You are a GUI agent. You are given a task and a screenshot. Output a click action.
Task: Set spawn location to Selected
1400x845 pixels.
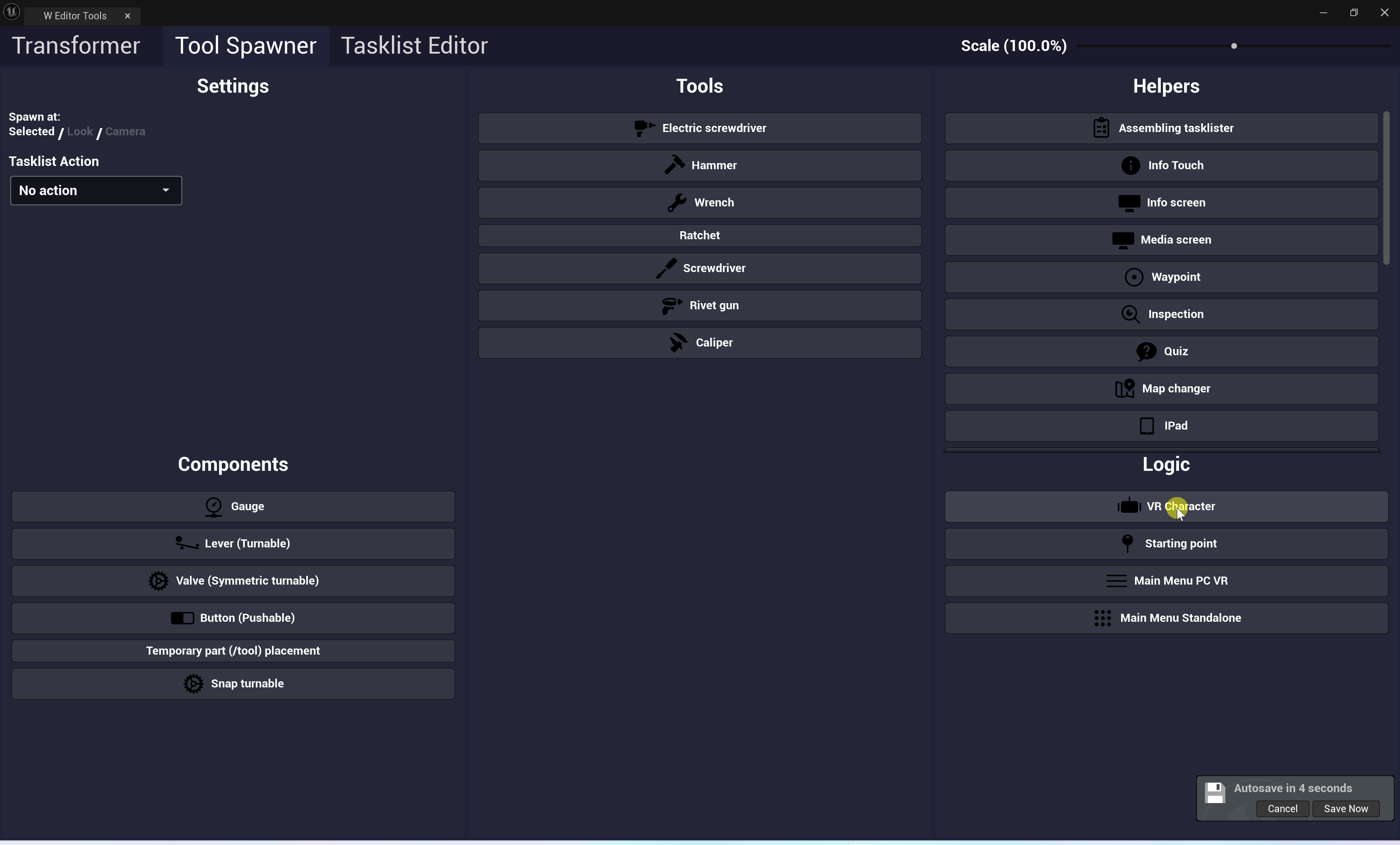coord(31,131)
